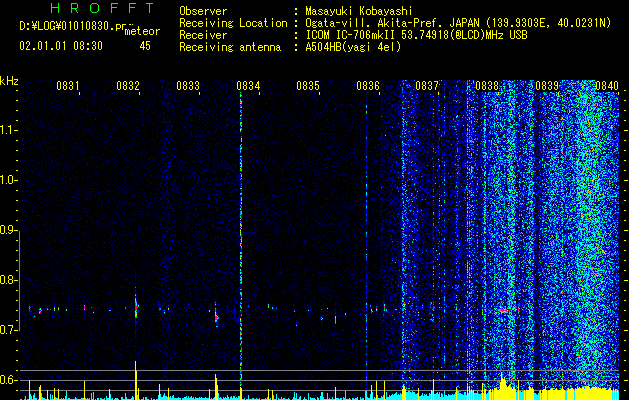Click the 0838 time marker
629x400 pixels.
click(x=487, y=85)
